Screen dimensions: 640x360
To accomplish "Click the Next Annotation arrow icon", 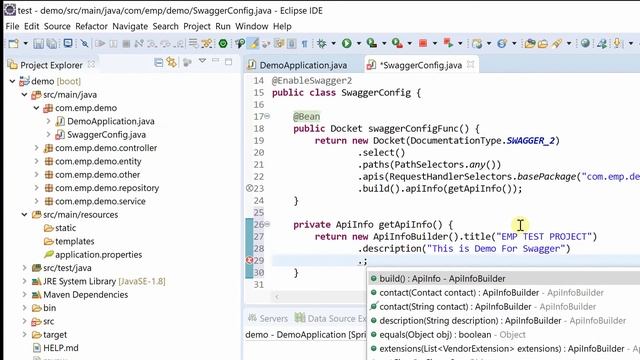I will point(618,43).
